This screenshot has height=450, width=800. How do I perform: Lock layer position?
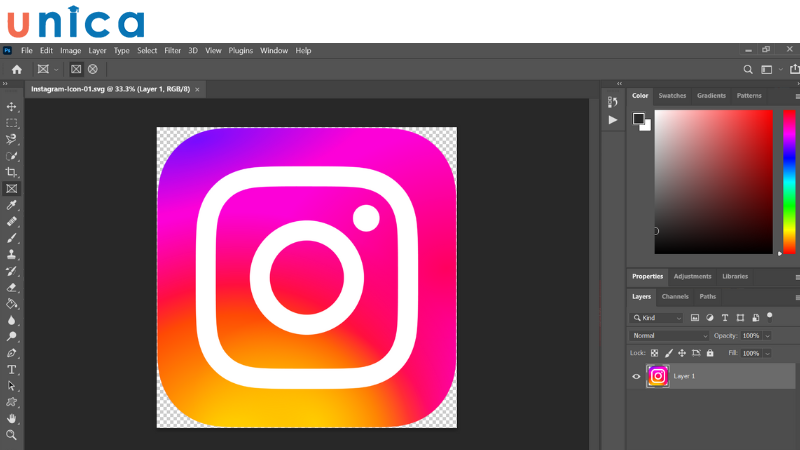(x=682, y=353)
